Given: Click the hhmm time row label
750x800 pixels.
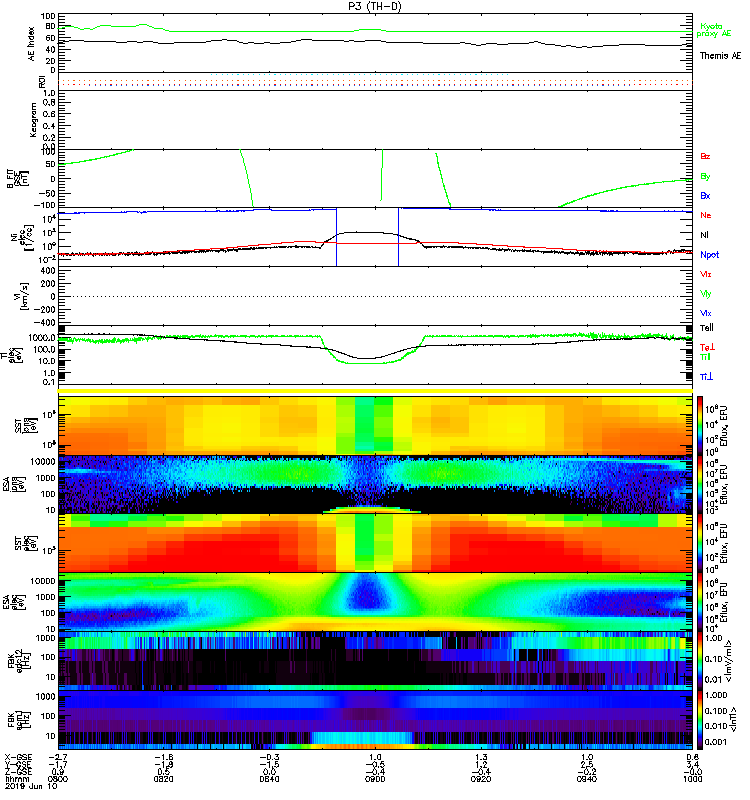Looking at the screenshot, I should 16,779.
